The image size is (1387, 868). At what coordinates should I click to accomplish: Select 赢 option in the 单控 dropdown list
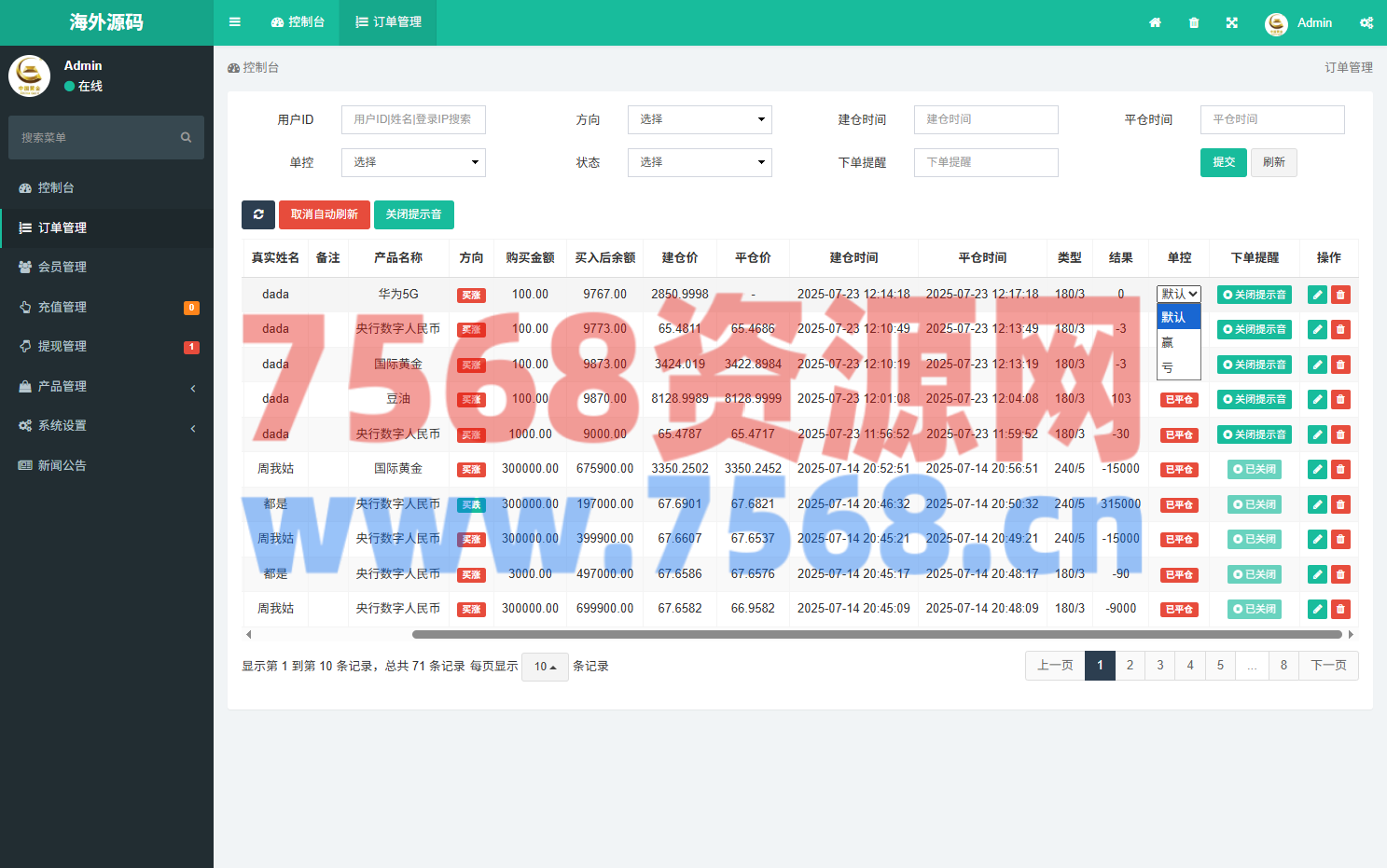[x=1168, y=343]
